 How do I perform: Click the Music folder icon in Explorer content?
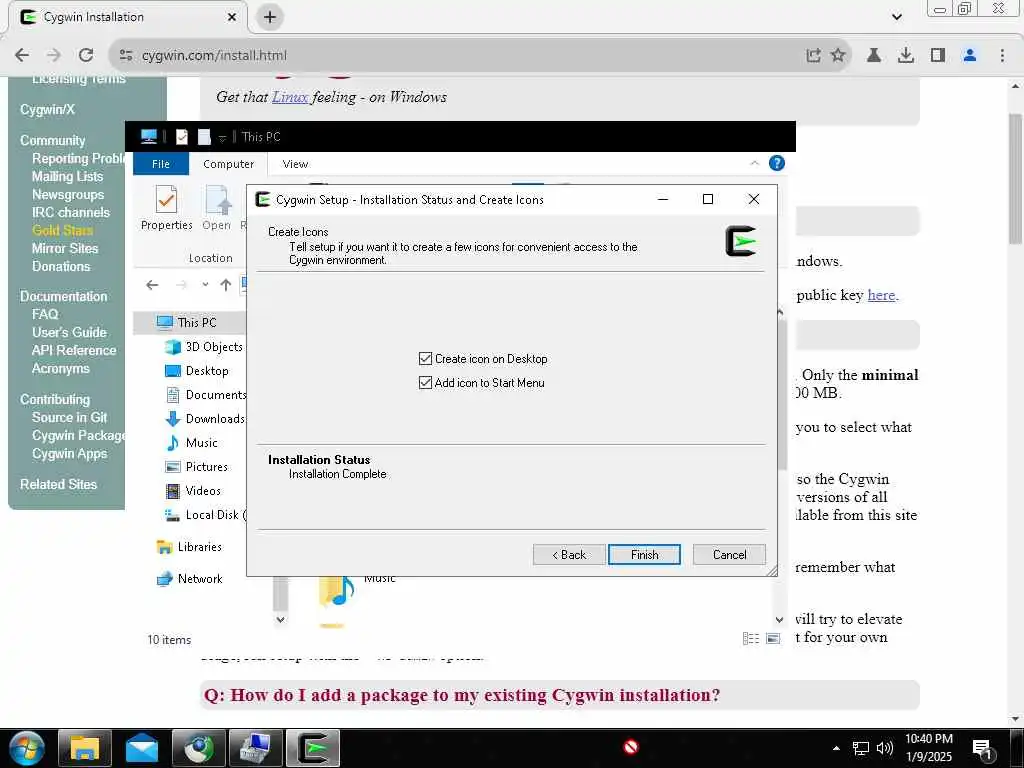pos(336,591)
